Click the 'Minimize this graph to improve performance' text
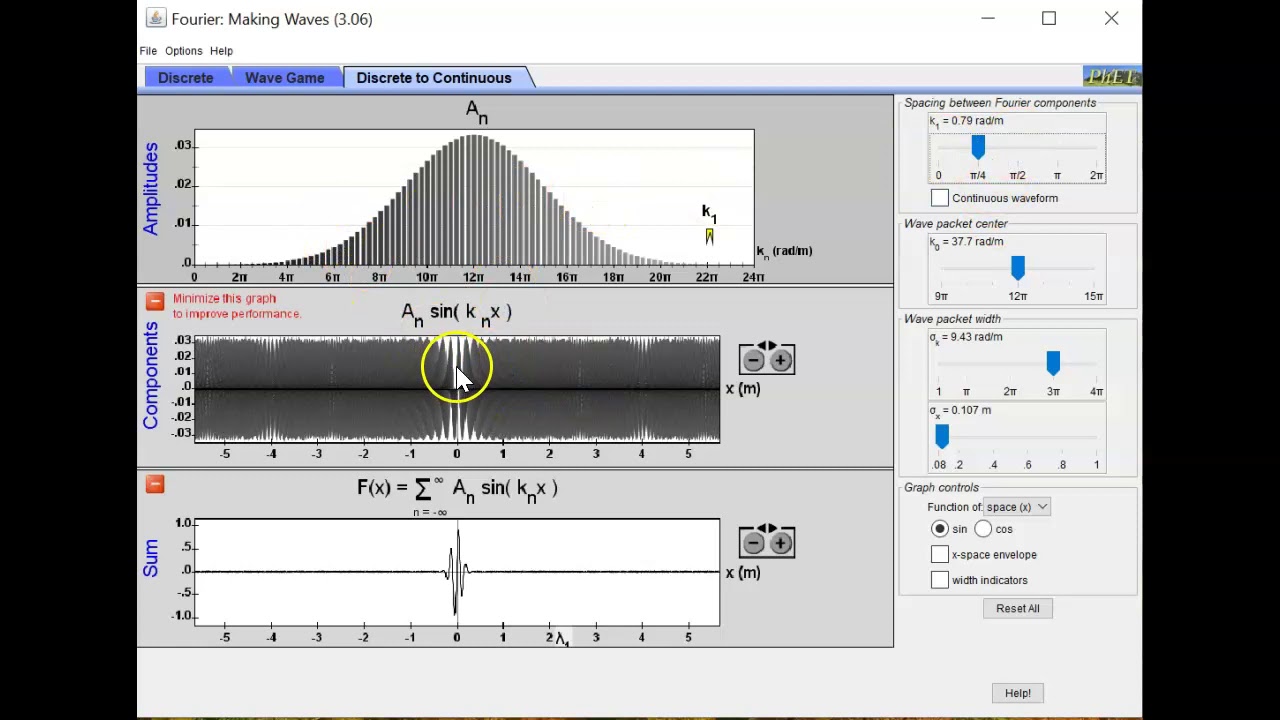Screen dimensions: 1280x720 point(236,306)
